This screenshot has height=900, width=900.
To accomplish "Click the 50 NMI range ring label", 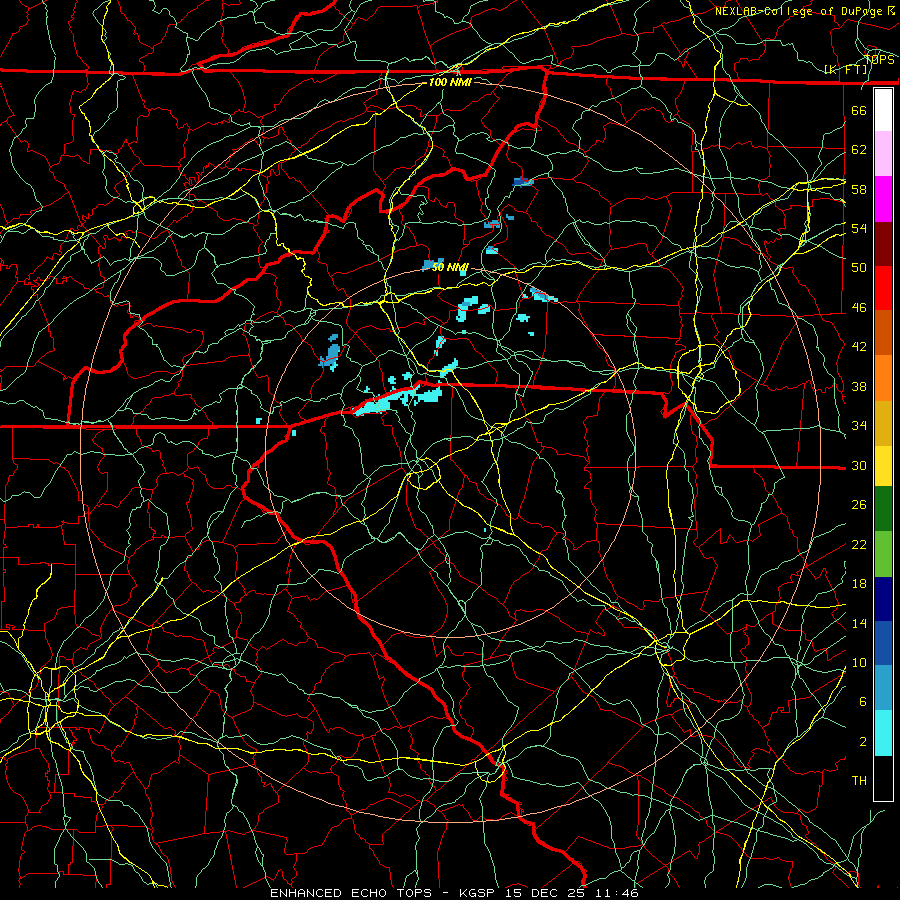I will click(450, 267).
